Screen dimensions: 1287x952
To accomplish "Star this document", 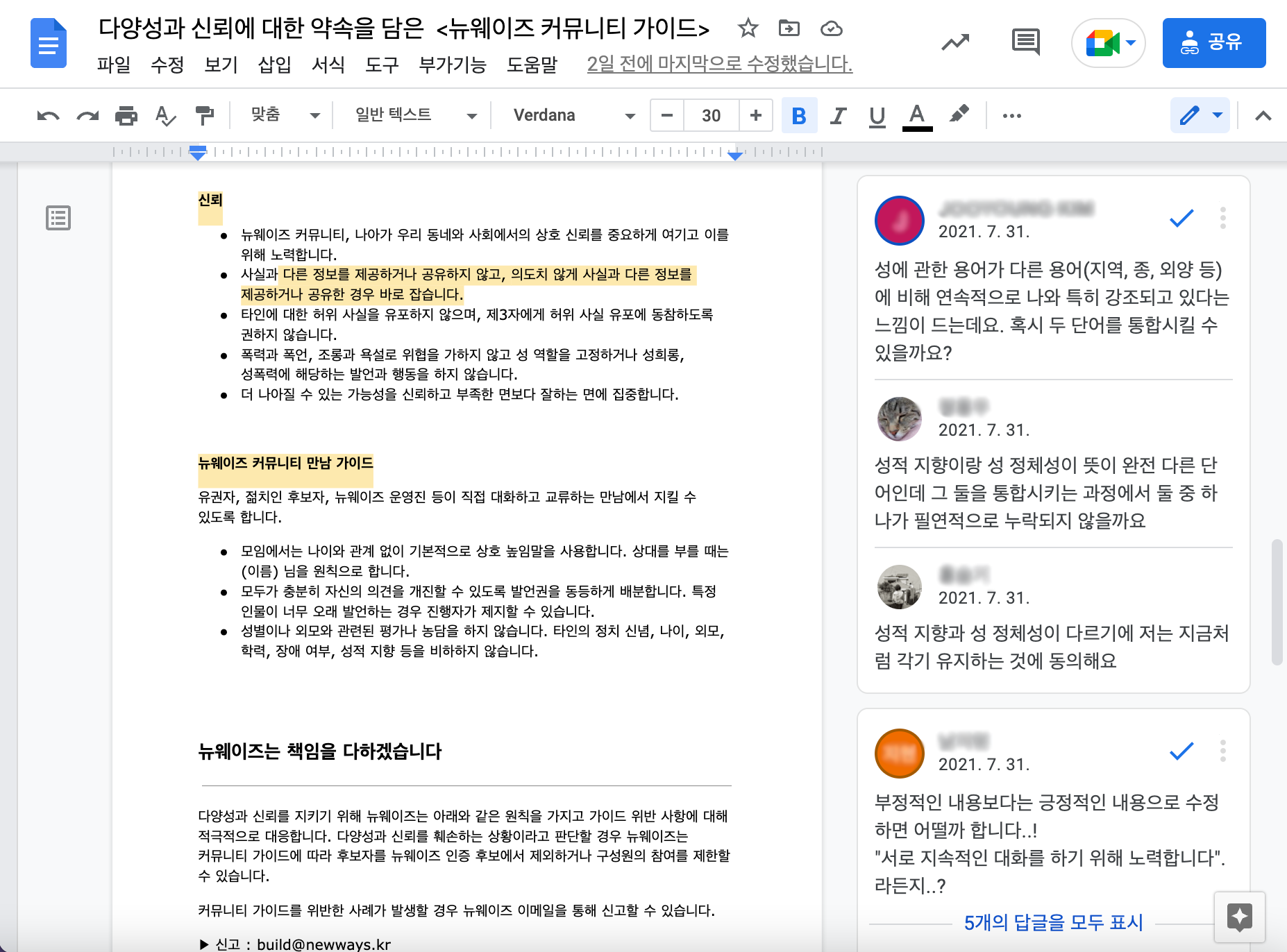I will [x=748, y=28].
